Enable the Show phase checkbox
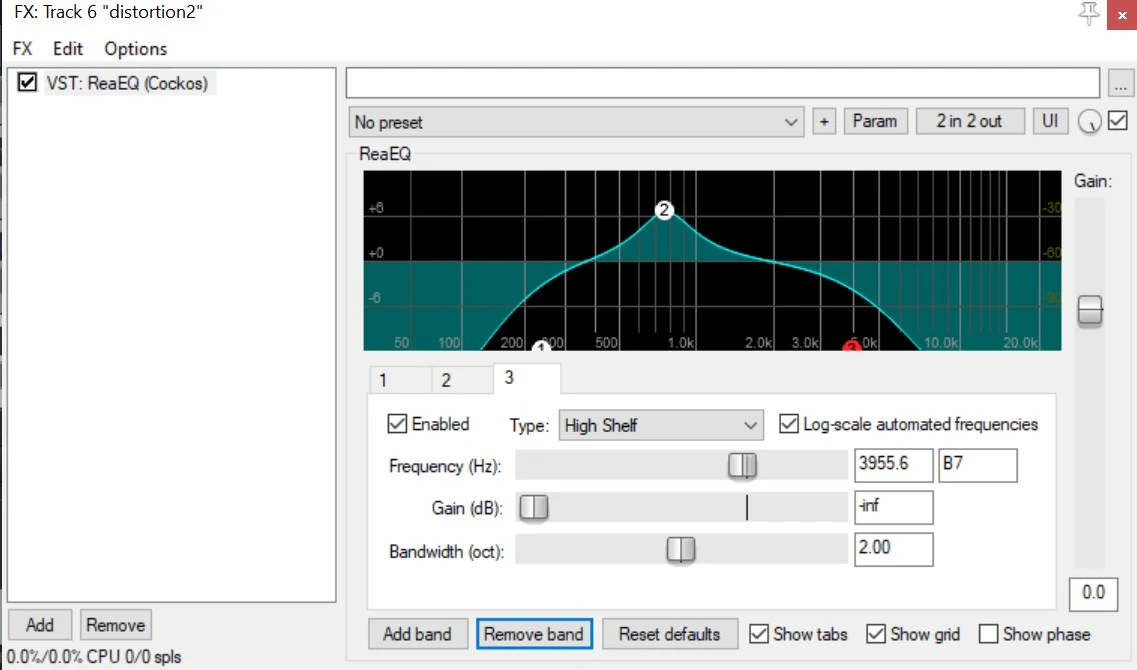This screenshot has width=1137, height=670. (x=988, y=634)
